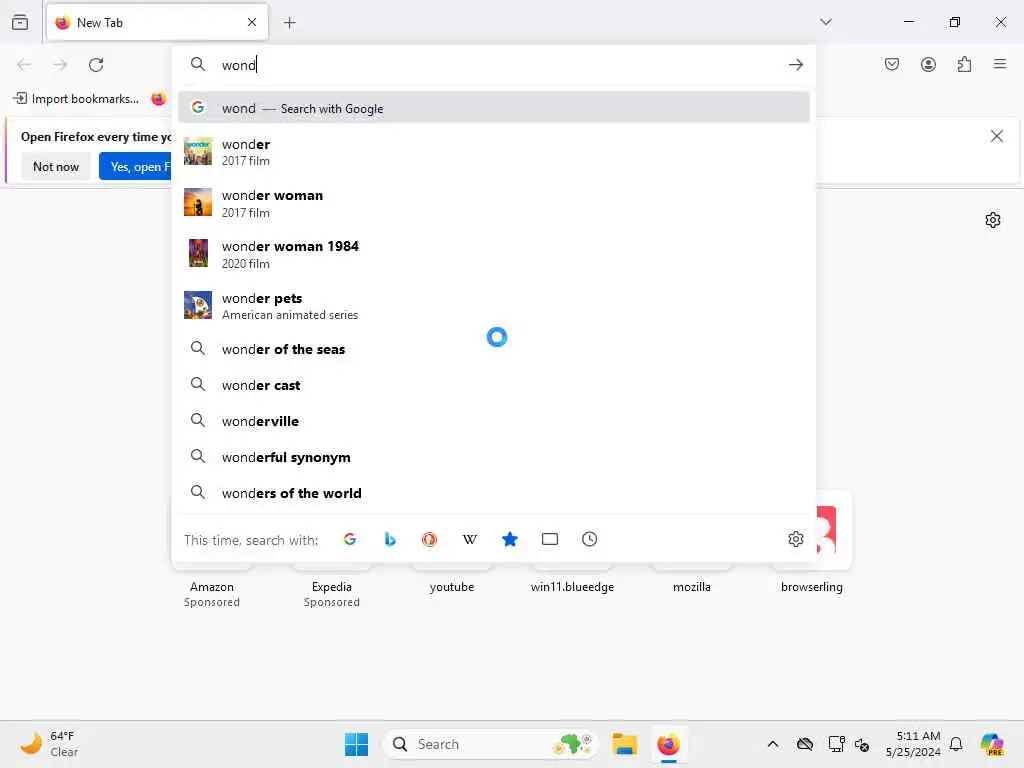Open the Firefox View tab icon
The width and height of the screenshot is (1024, 768).
click(20, 22)
